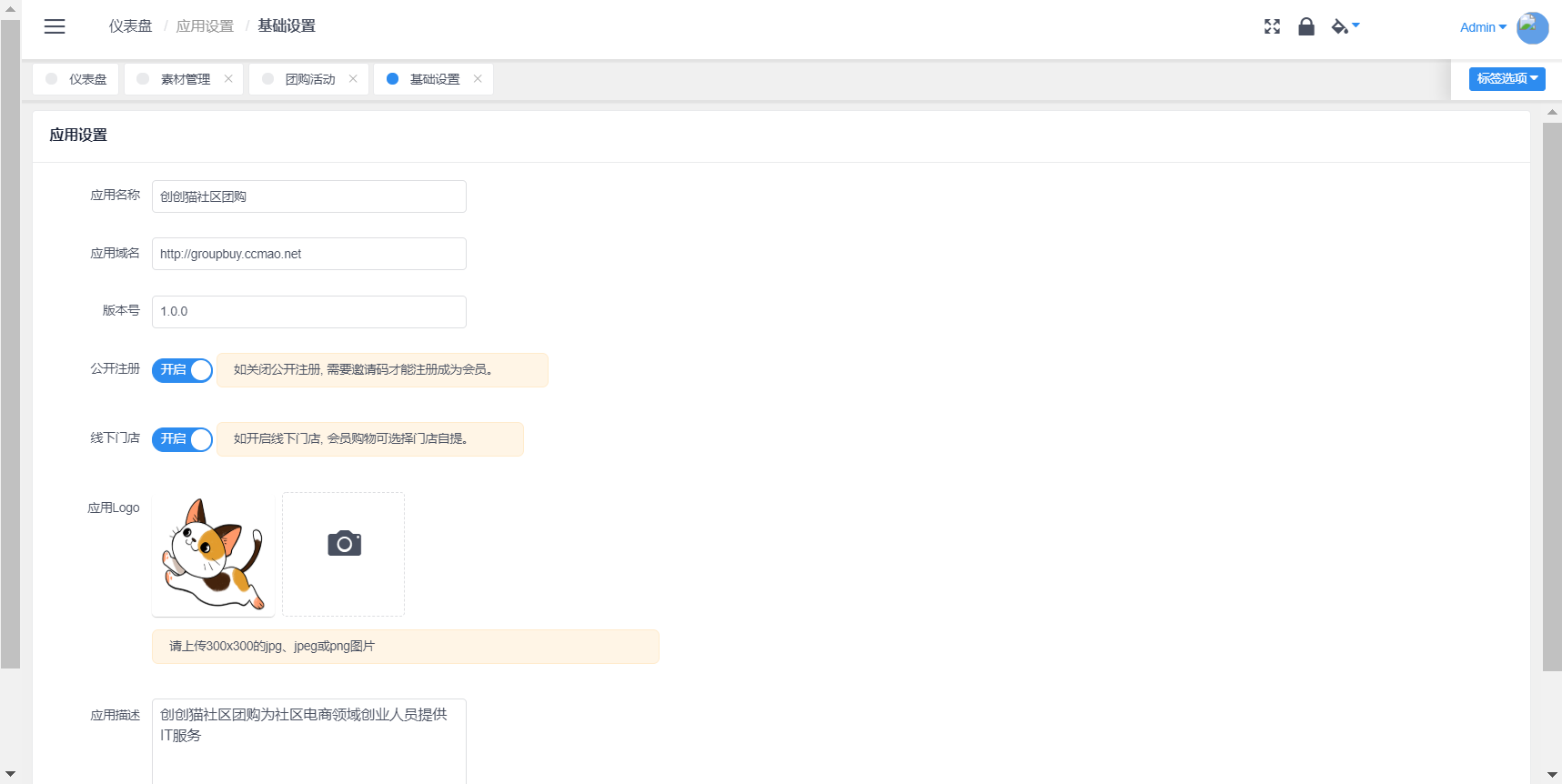
Task: Click 仪表盘 breadcrumb link
Action: point(130,26)
